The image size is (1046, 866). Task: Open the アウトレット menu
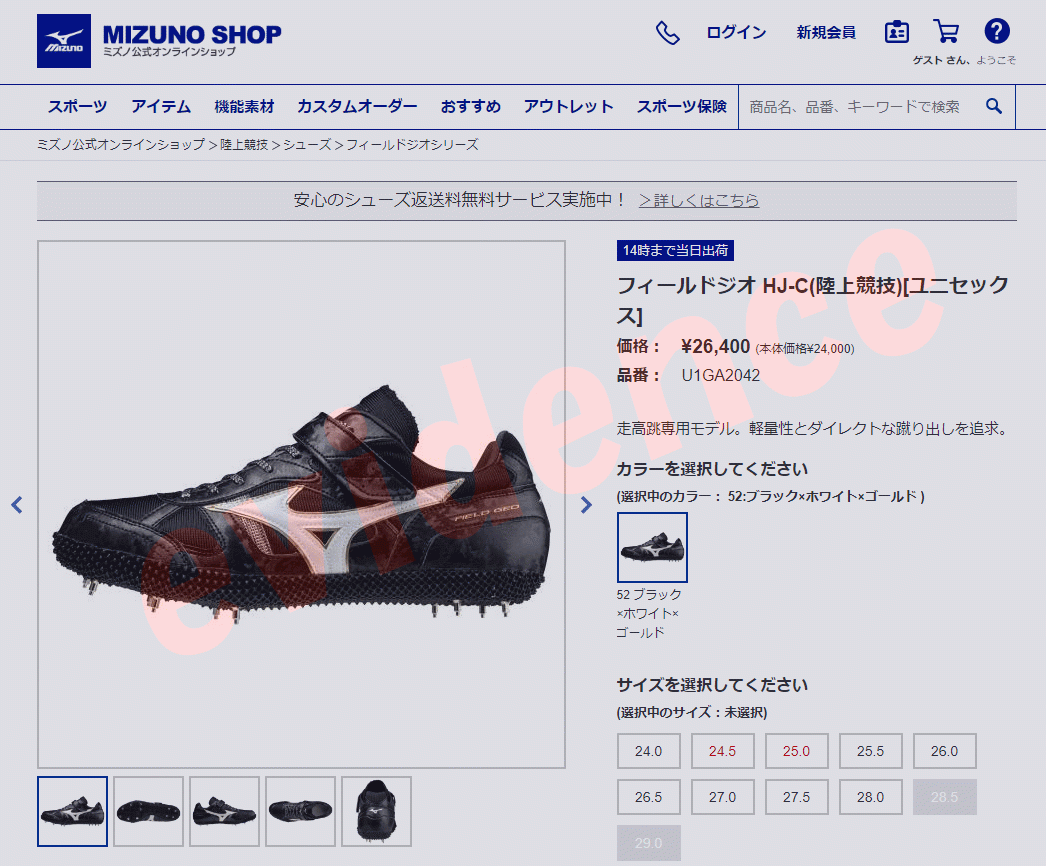[568, 107]
